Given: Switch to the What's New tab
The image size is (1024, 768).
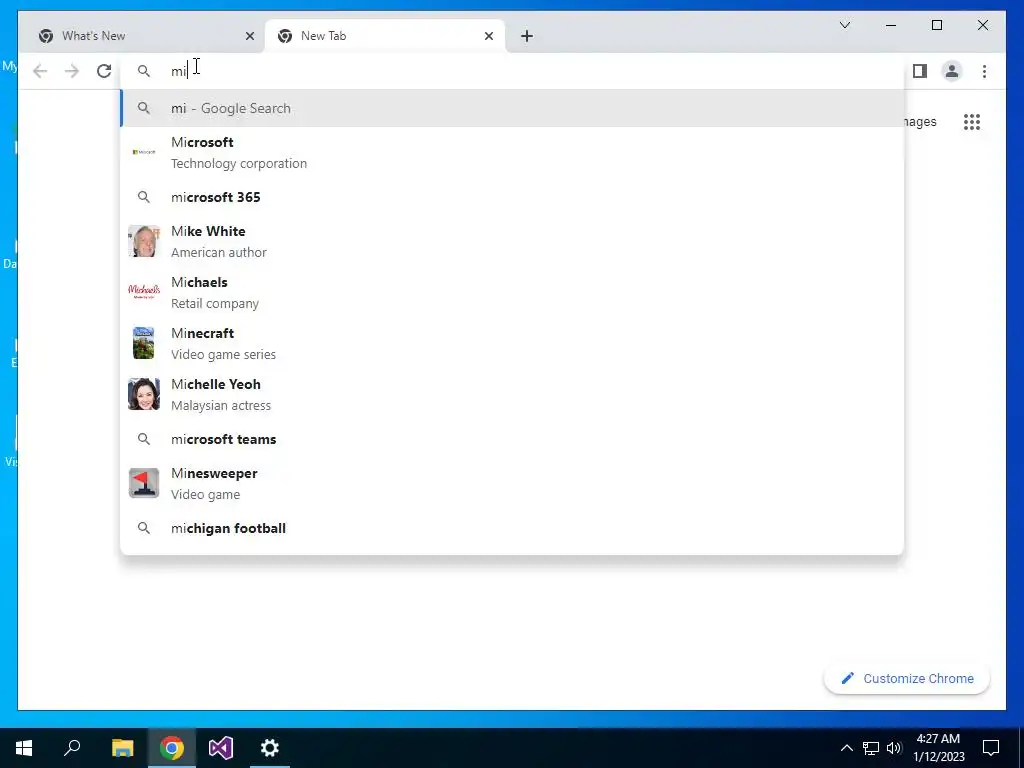Looking at the screenshot, I should point(143,36).
